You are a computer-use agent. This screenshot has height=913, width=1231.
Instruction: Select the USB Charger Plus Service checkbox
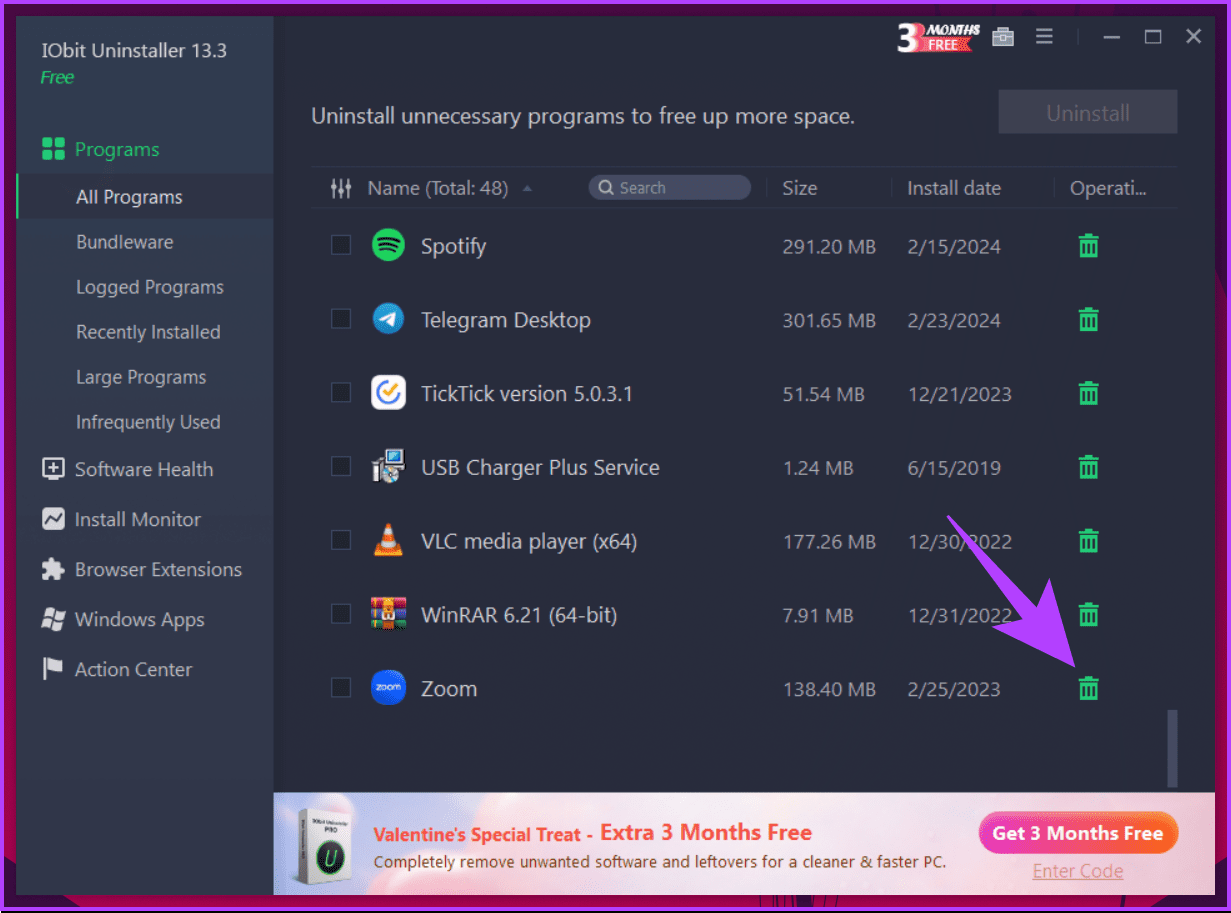tap(341, 467)
